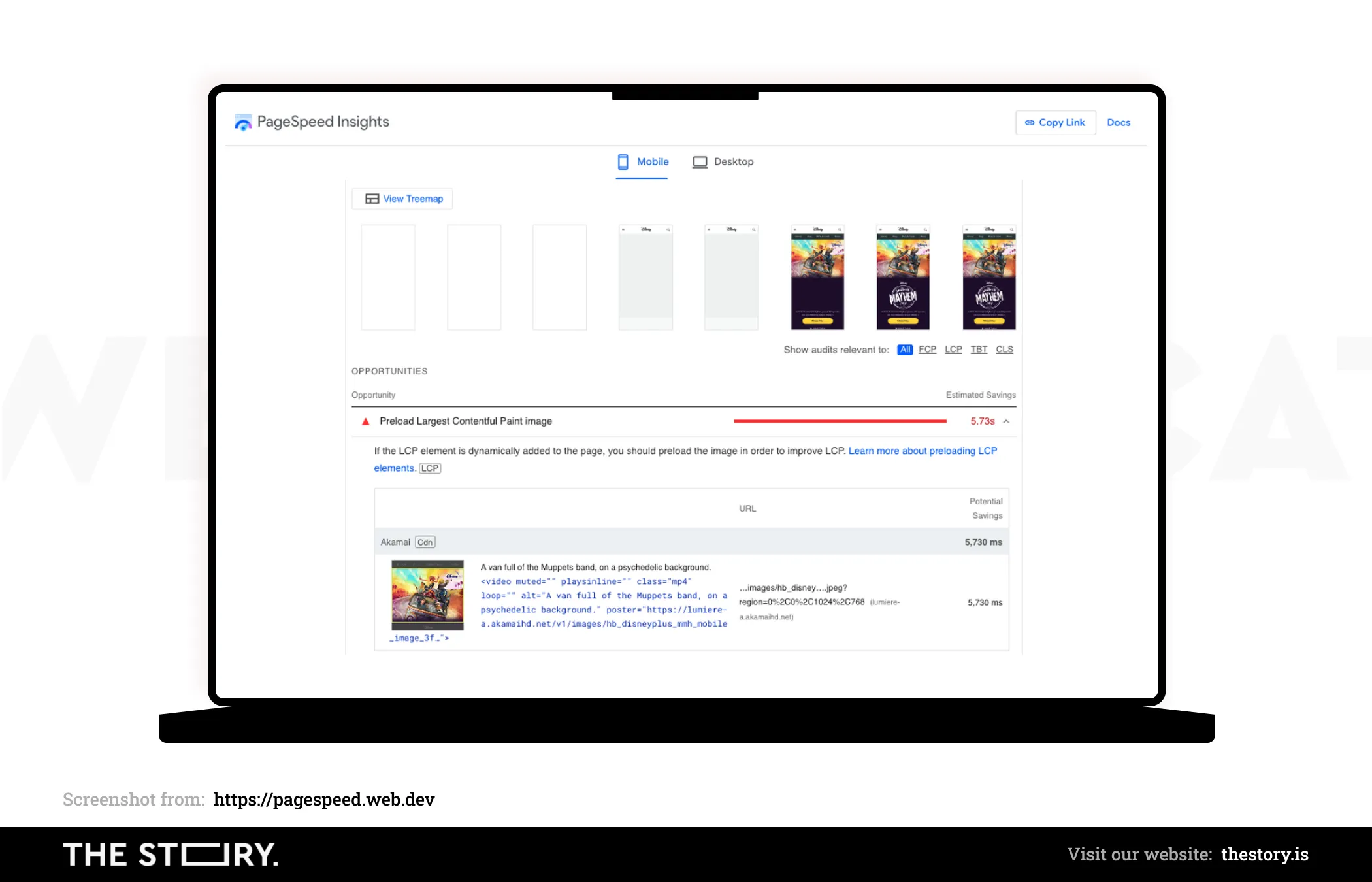
Task: Click the treemap layout icon
Action: point(372,199)
